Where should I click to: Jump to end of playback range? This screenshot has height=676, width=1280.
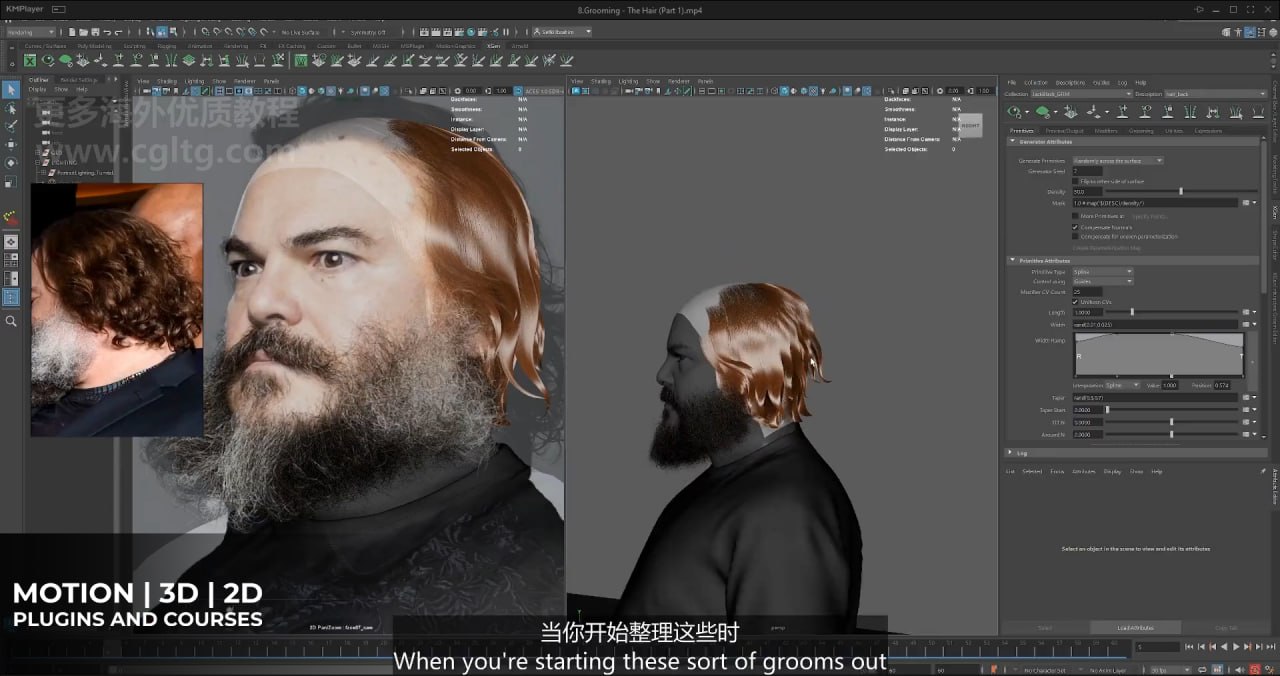click(1271, 647)
